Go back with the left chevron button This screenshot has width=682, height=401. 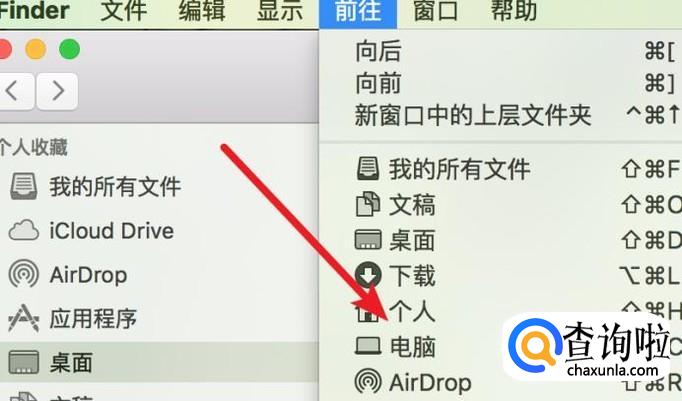15,91
